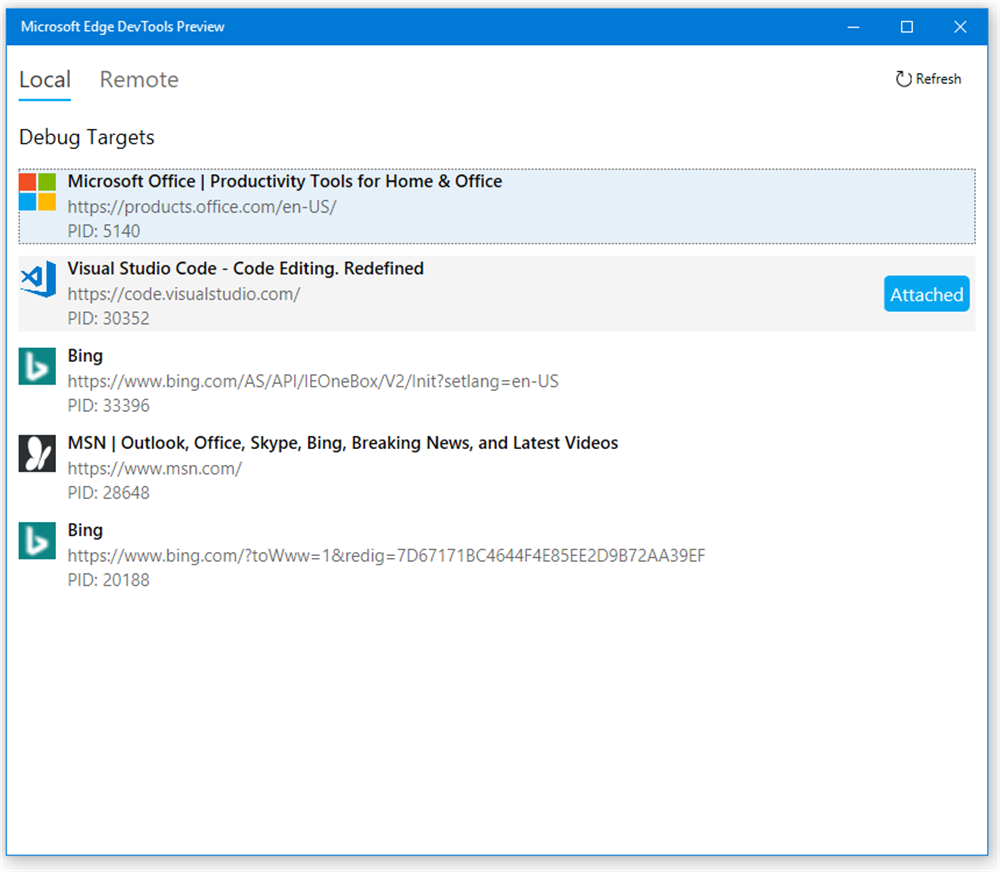Switch to the Remote tab
The image size is (1000, 872).
[x=139, y=80]
